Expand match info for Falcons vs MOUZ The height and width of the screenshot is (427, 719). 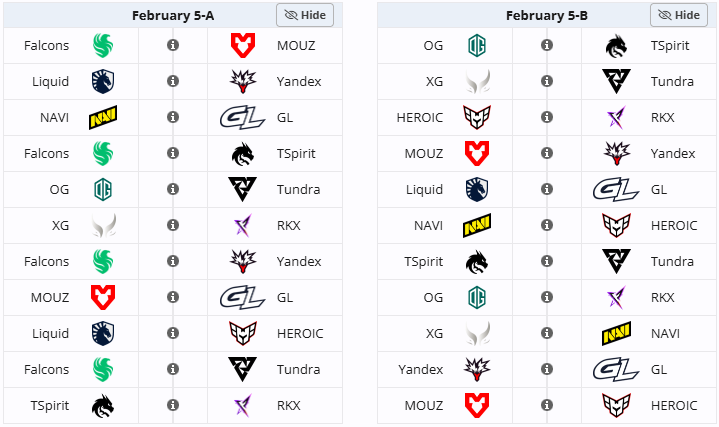point(173,45)
